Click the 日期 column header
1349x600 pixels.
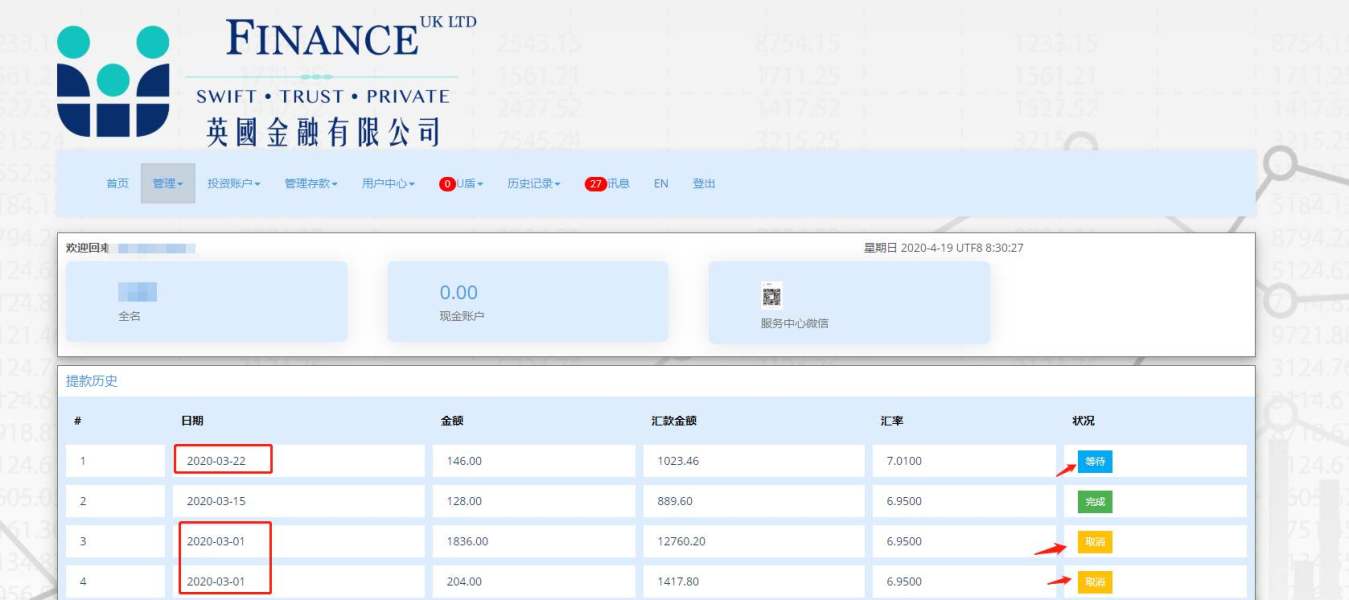(191, 421)
